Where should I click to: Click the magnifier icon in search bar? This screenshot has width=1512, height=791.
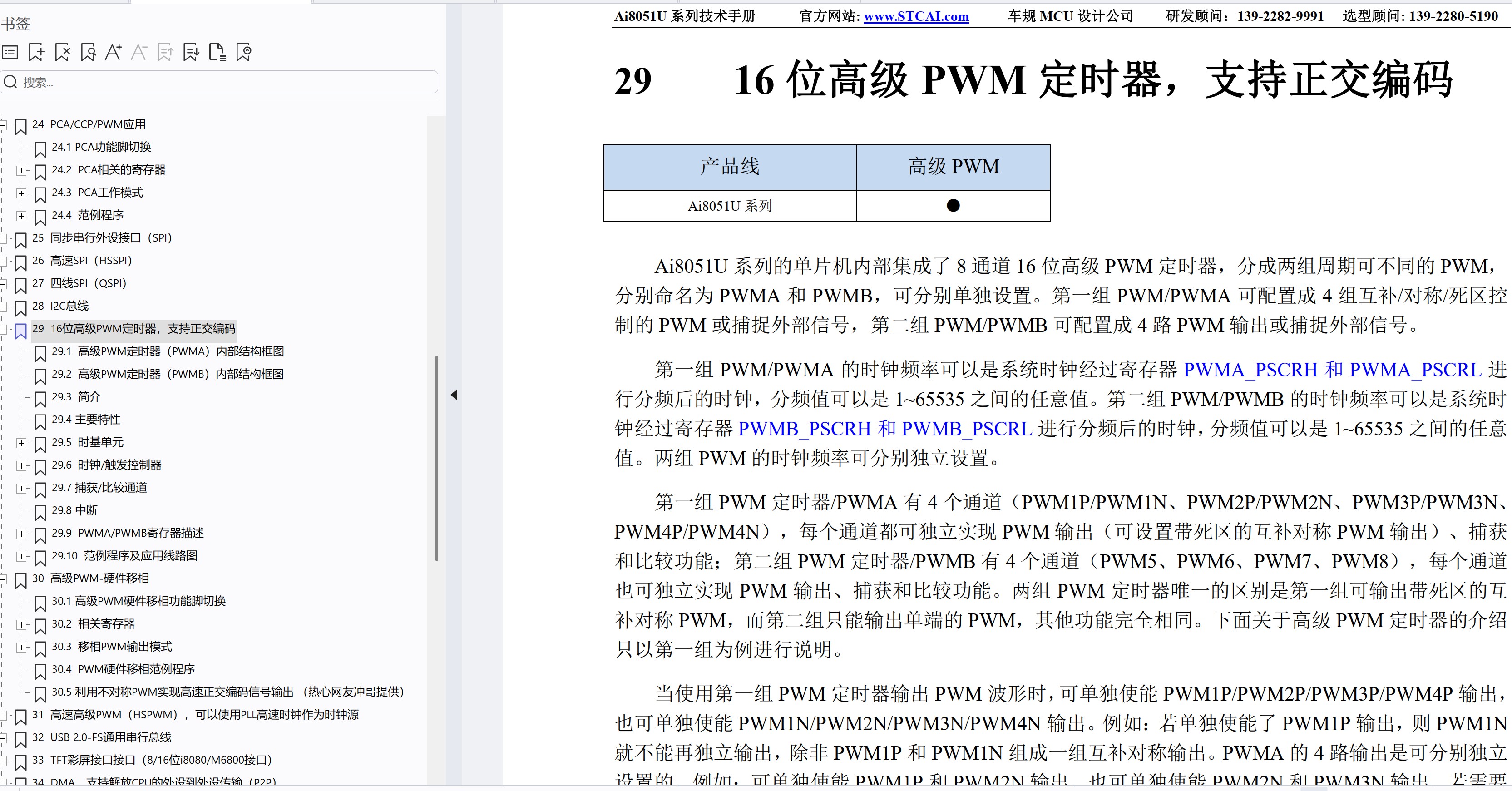(x=10, y=82)
